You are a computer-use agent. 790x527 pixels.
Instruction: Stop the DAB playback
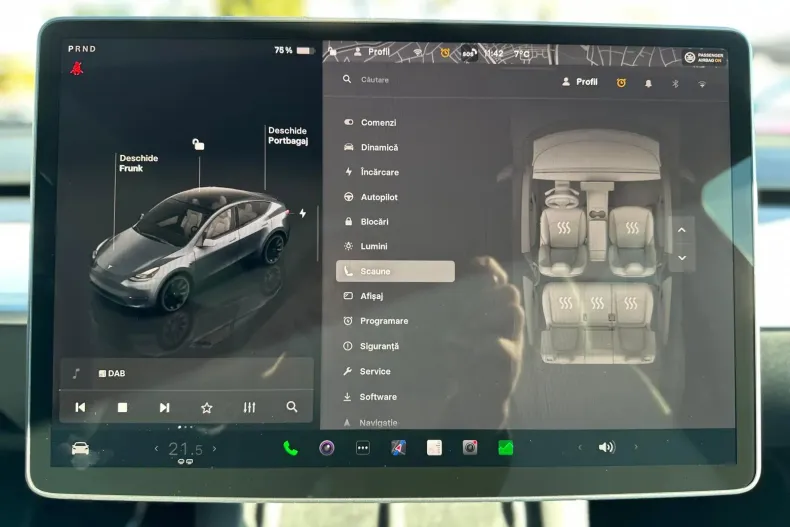click(122, 407)
